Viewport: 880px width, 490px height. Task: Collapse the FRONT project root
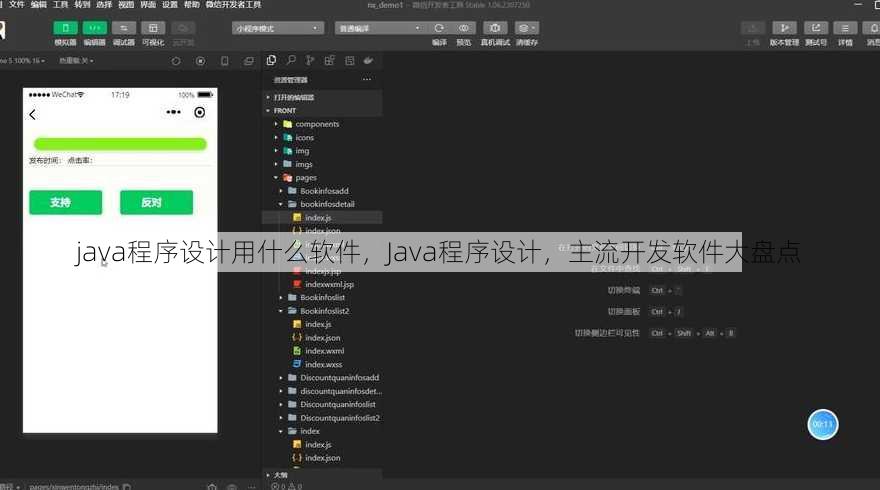point(322,111)
